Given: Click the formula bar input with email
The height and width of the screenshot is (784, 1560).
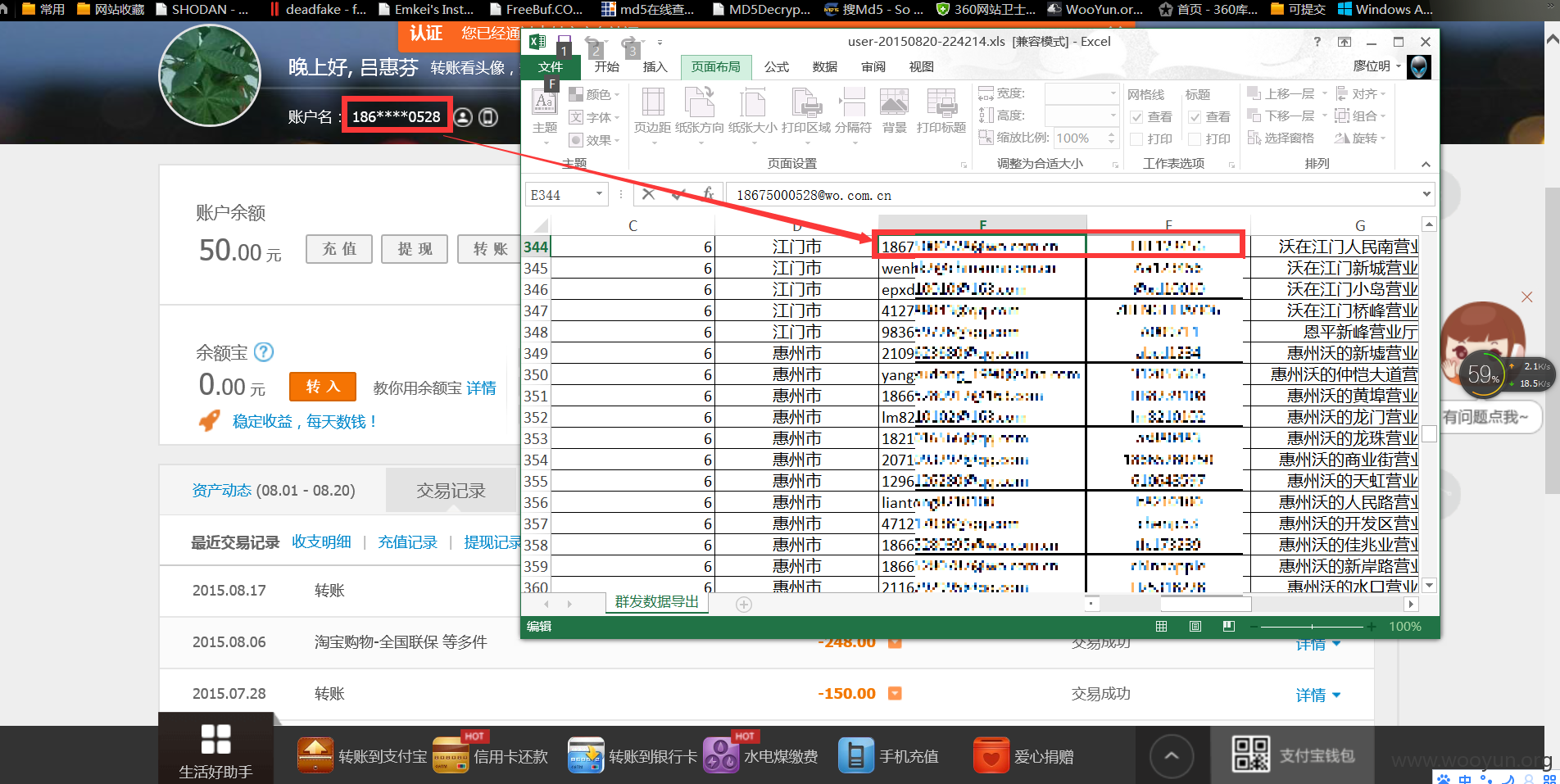Looking at the screenshot, I should coord(1075,194).
